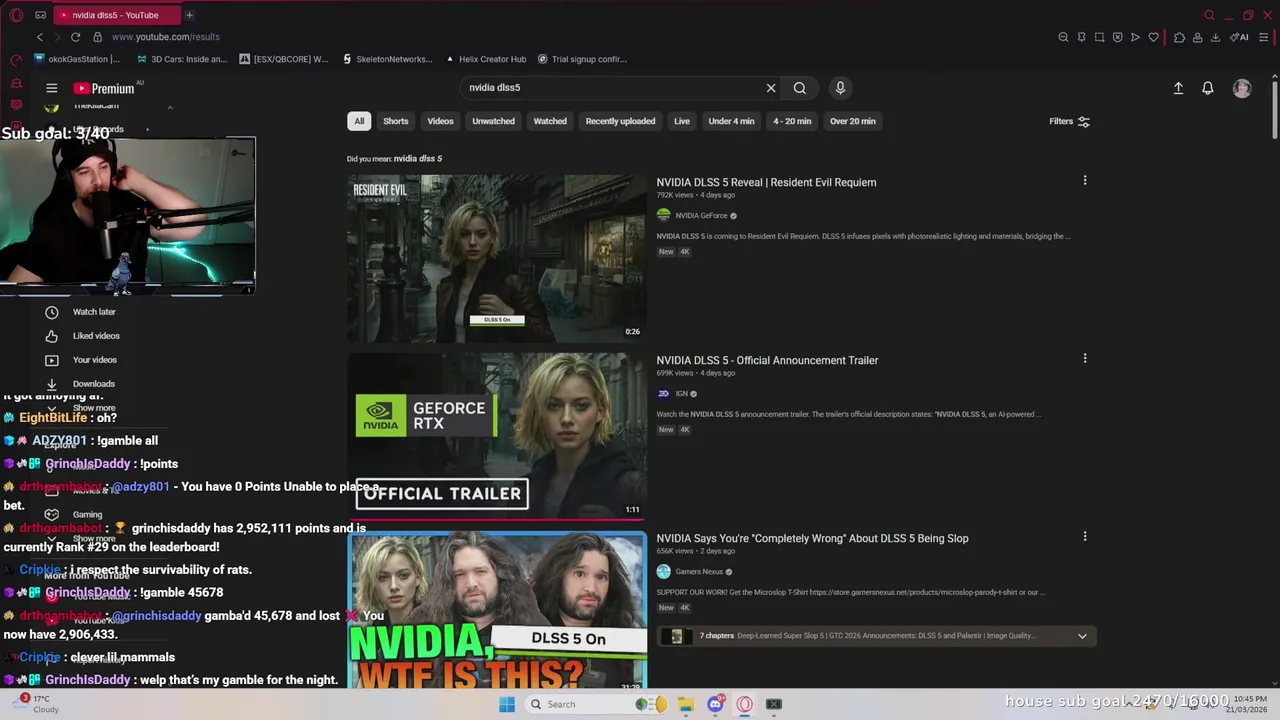Select the Over 20 min filter chip
This screenshot has height=720, width=1280.
(x=853, y=121)
